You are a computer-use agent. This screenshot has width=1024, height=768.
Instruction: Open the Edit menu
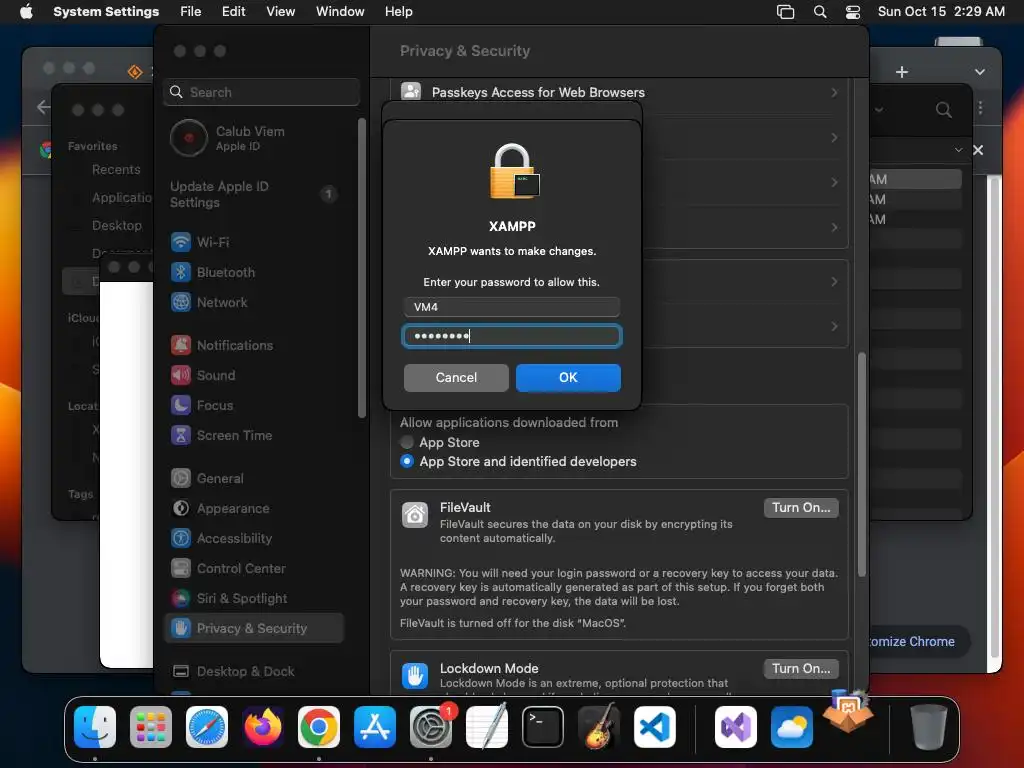point(233,11)
